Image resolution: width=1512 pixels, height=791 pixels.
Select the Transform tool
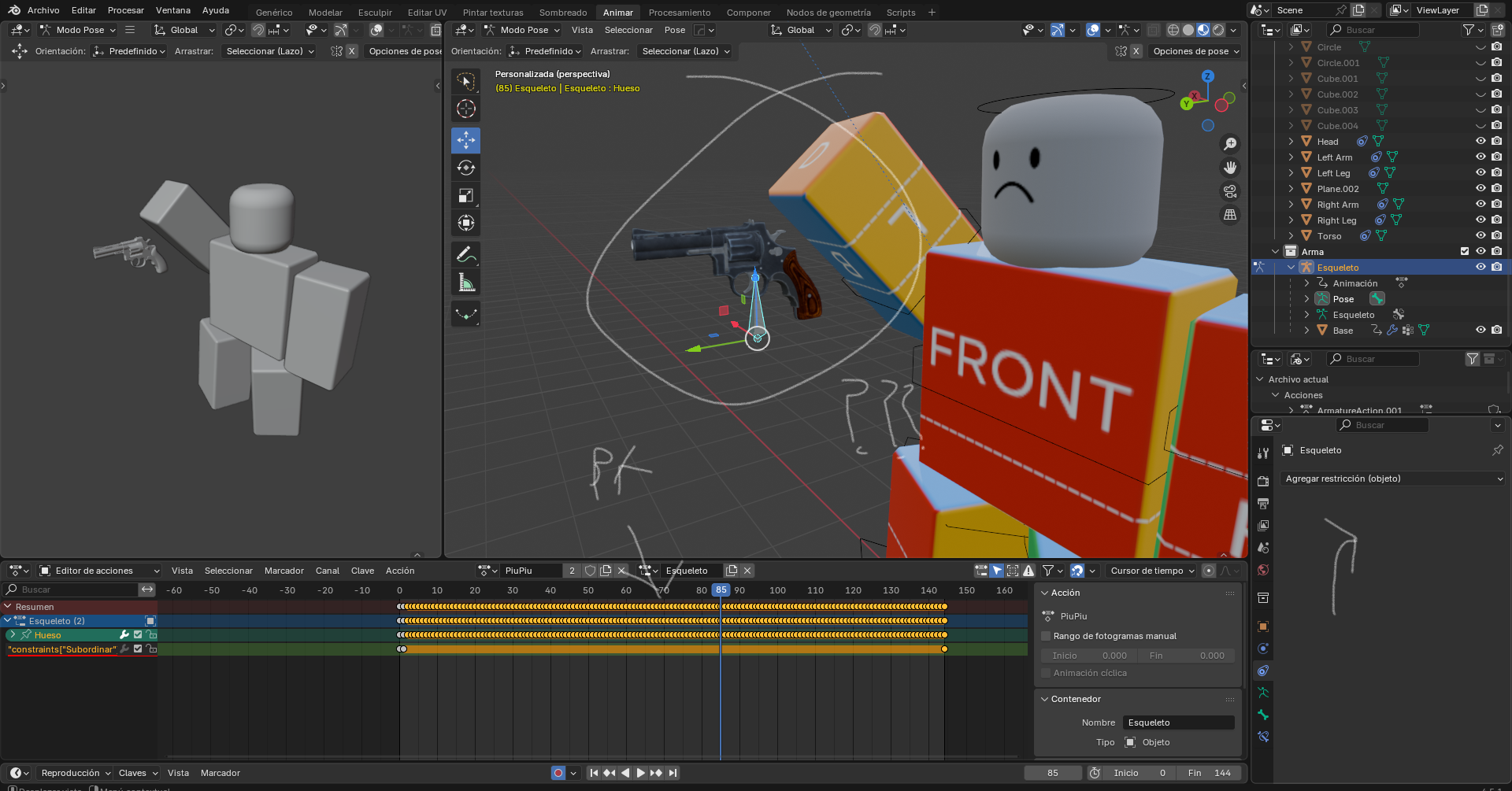tap(466, 223)
